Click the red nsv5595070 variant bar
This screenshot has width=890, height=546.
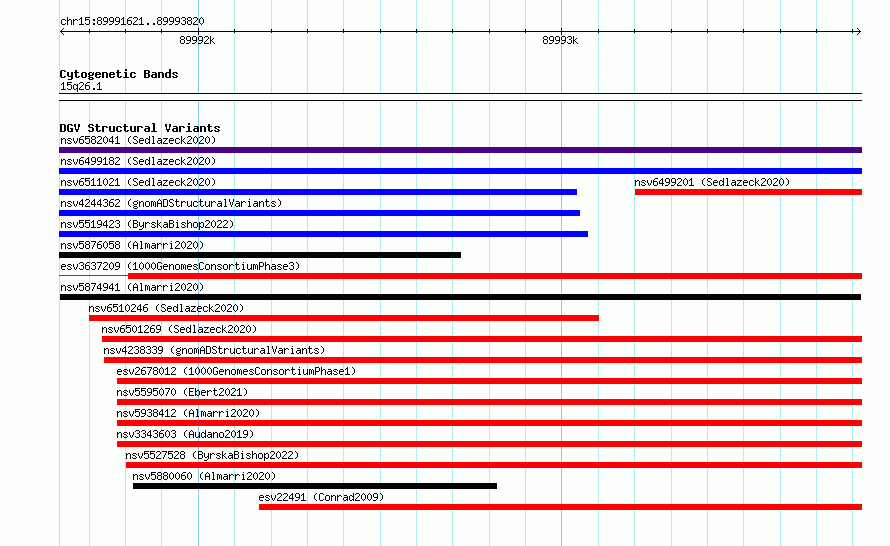[489, 402]
